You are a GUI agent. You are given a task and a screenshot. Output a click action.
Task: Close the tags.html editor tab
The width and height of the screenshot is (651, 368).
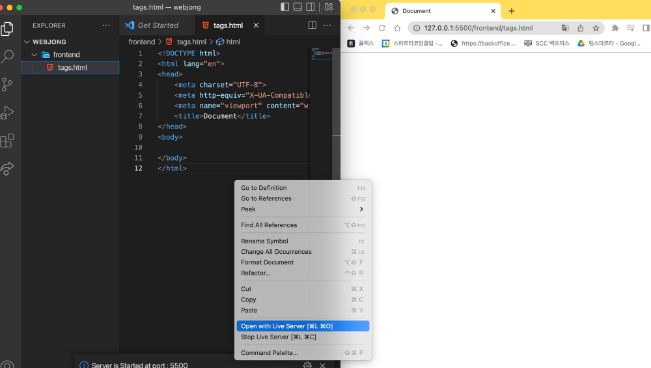point(256,25)
